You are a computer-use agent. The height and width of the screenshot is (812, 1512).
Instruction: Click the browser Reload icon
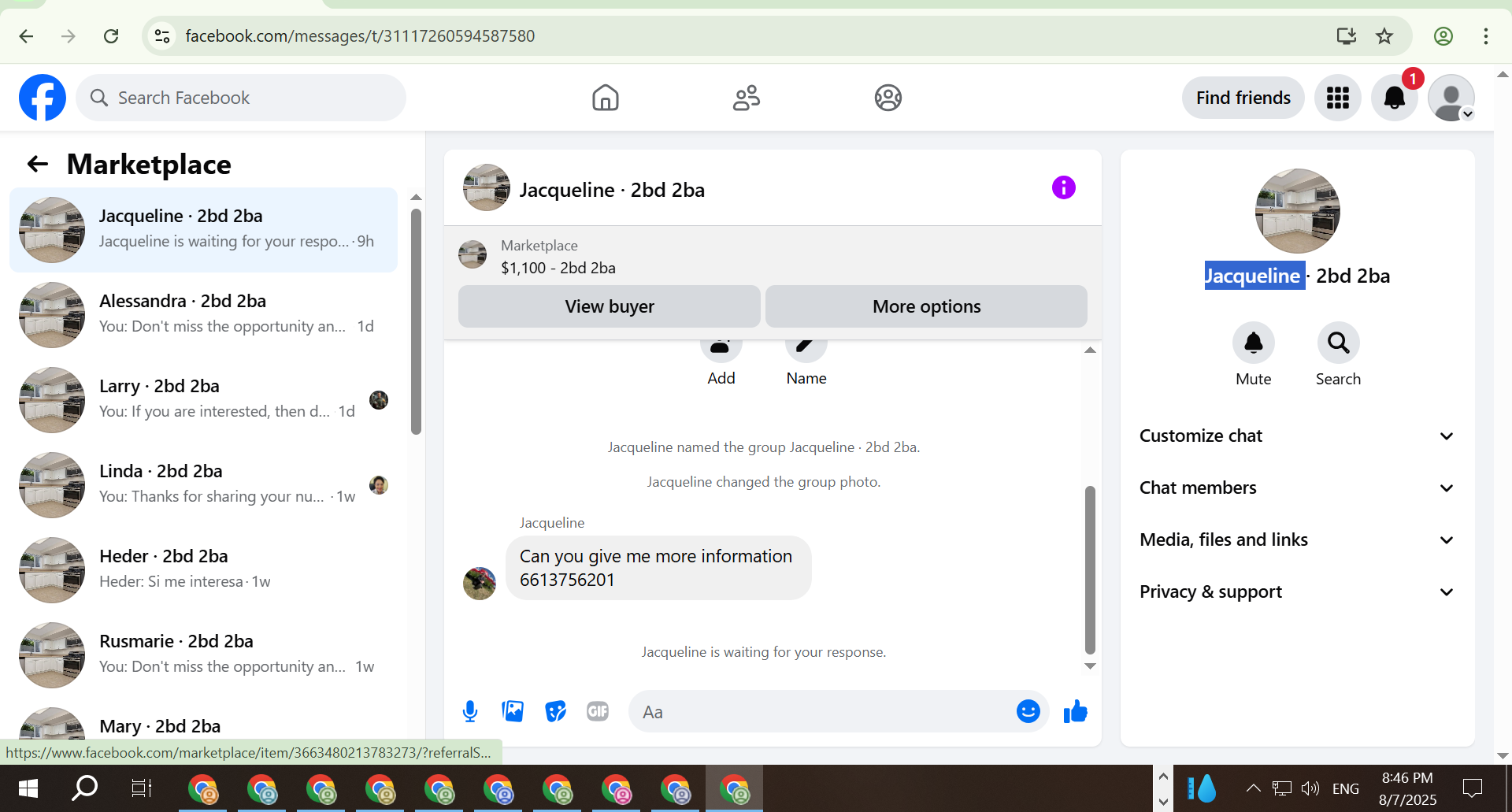[x=111, y=36]
